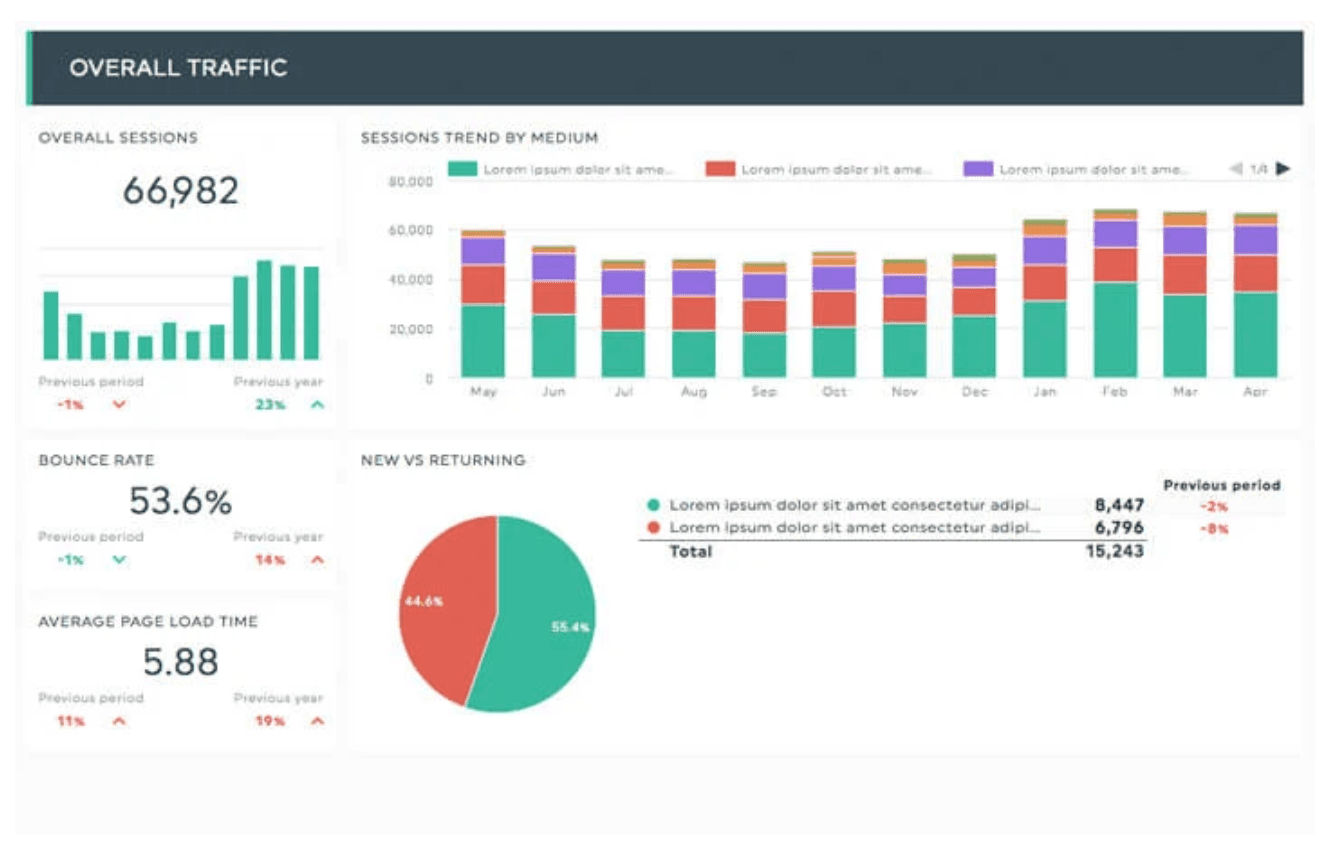
Task: Click Overall Sessions previous period down arrow
Action: (119, 405)
